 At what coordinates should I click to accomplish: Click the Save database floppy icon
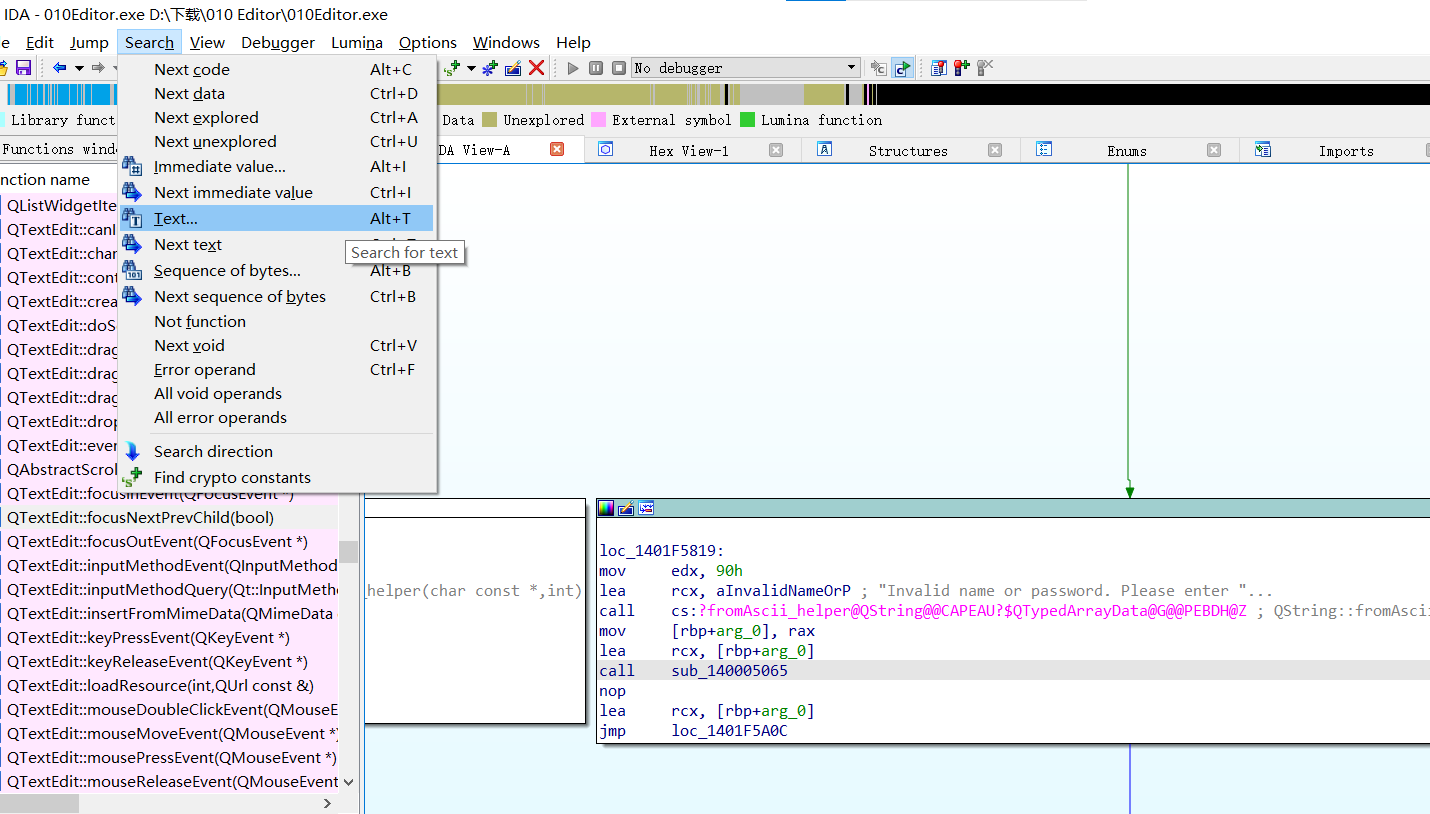23,68
